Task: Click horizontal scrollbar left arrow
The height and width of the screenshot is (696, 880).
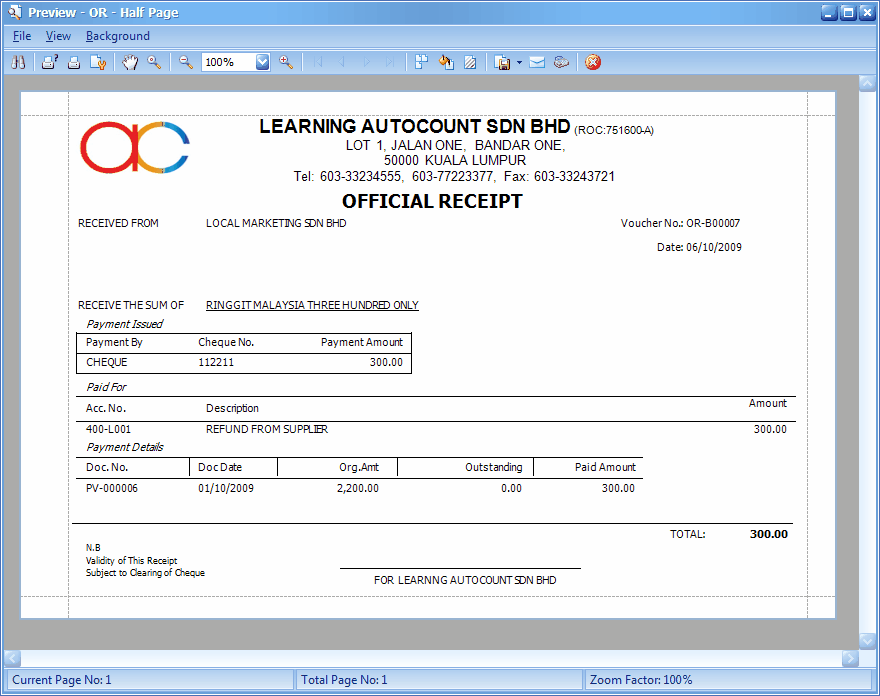Action: [x=13, y=658]
